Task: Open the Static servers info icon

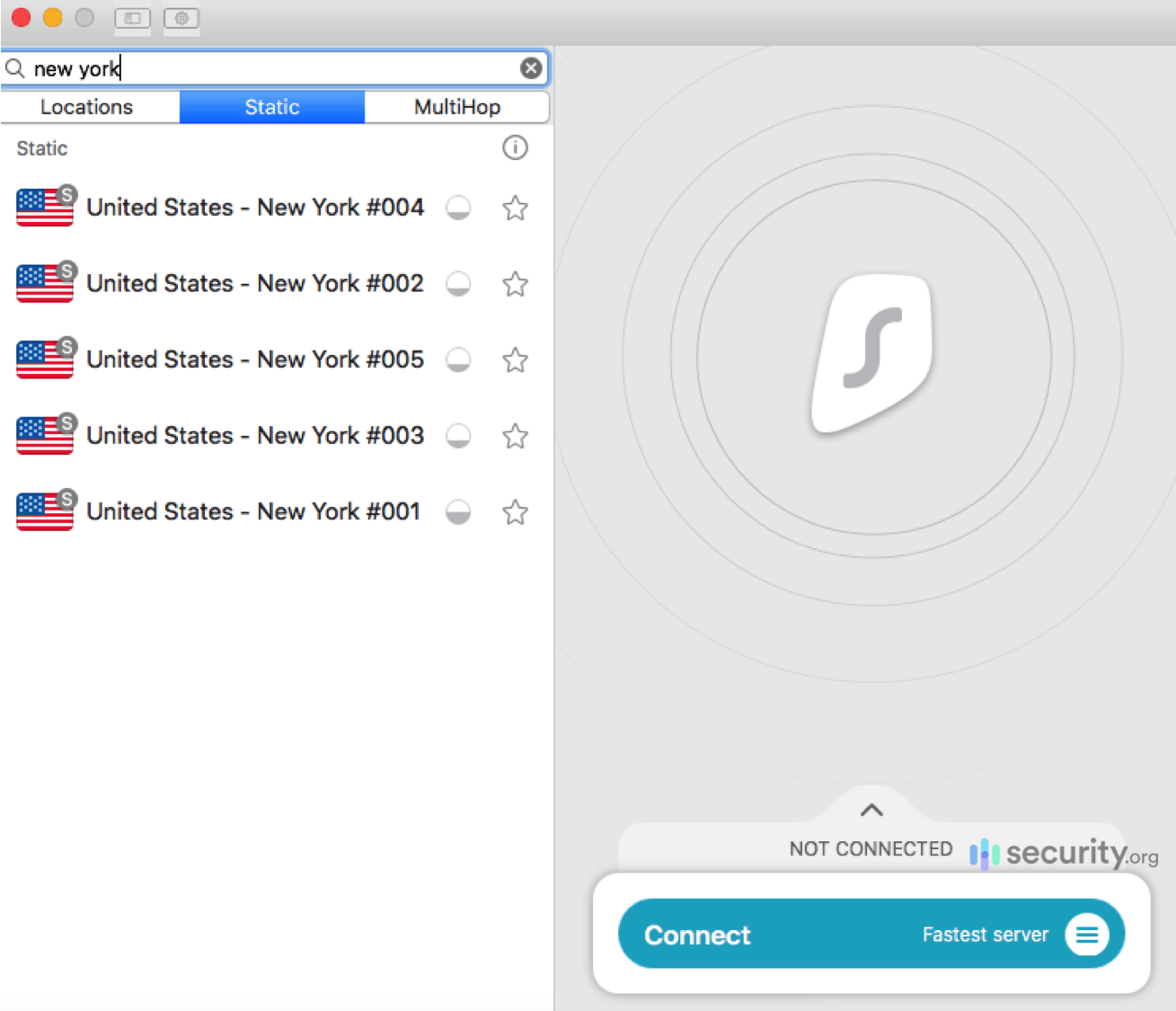Action: 515,148
